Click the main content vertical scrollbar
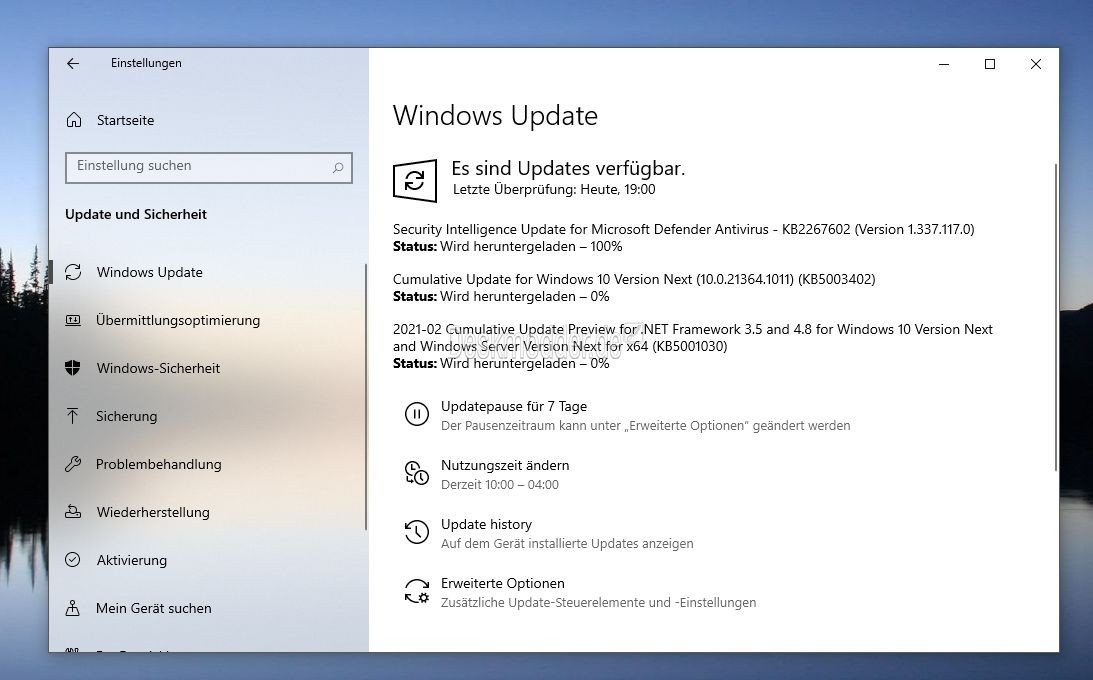 1055,317
